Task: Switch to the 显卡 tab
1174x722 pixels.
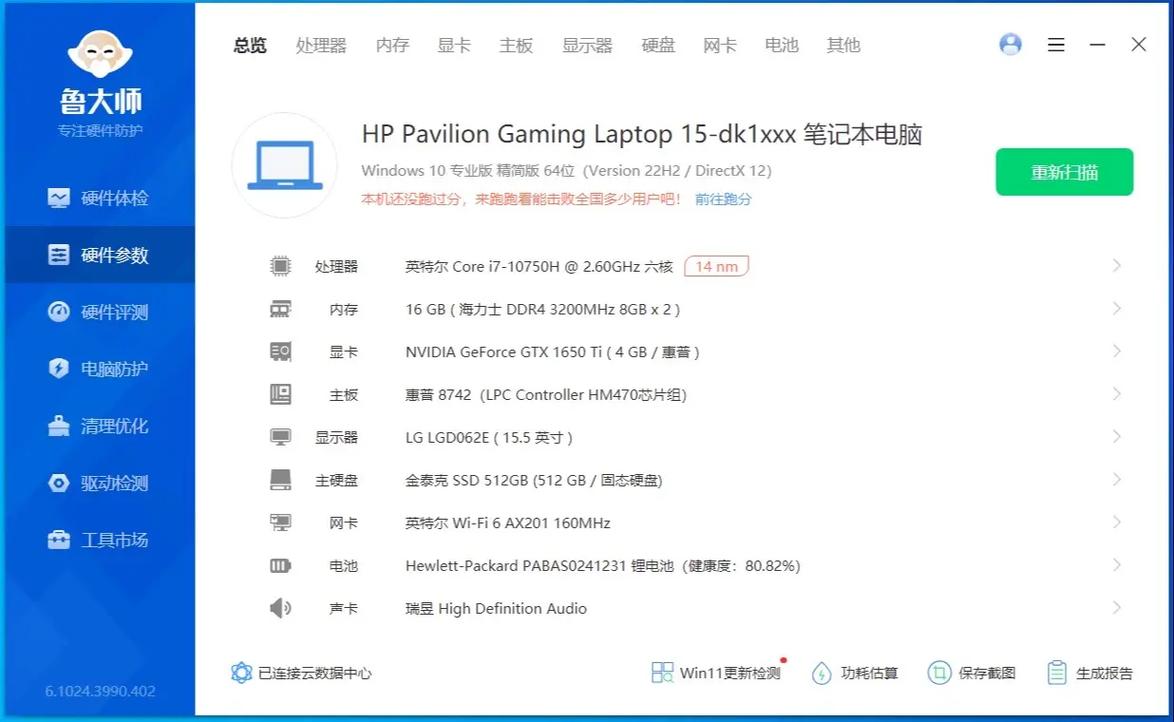Action: pyautogui.click(x=454, y=45)
